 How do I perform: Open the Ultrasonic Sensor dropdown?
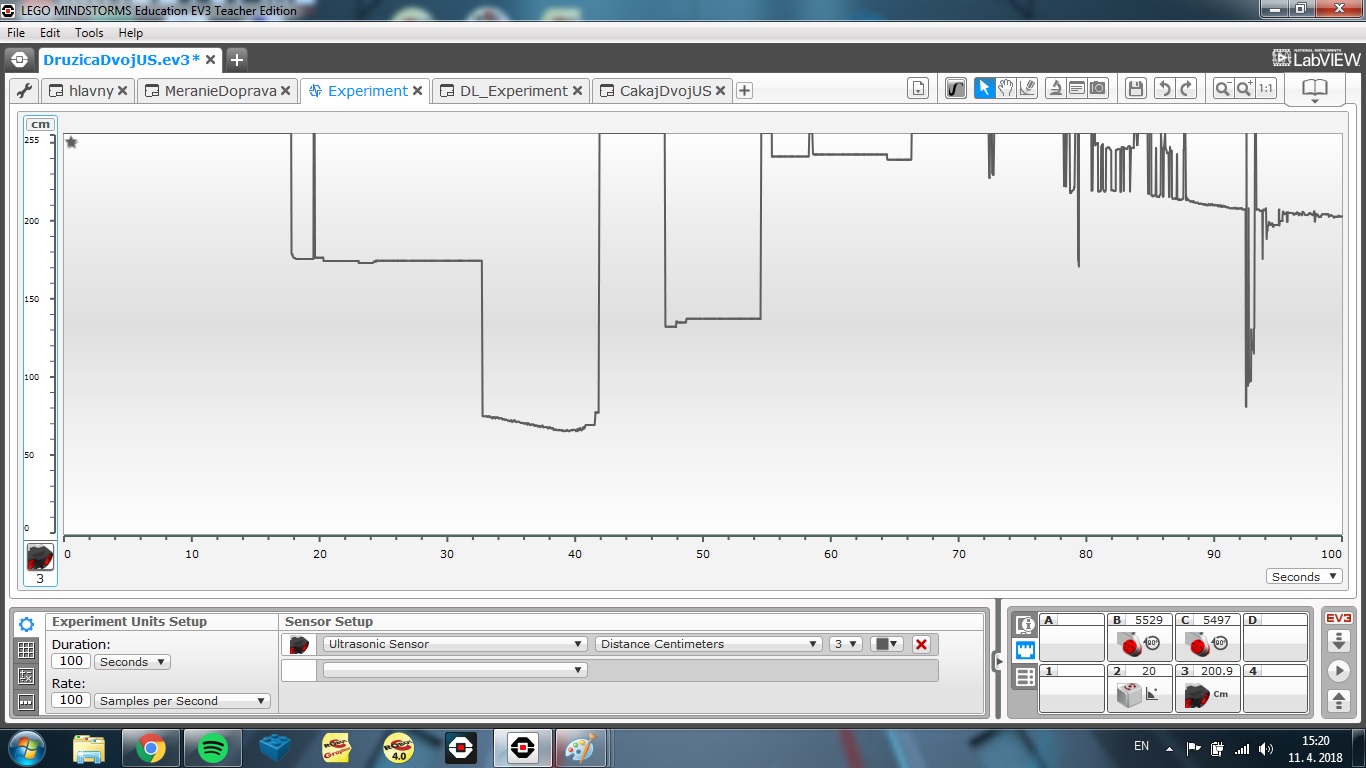(455, 644)
